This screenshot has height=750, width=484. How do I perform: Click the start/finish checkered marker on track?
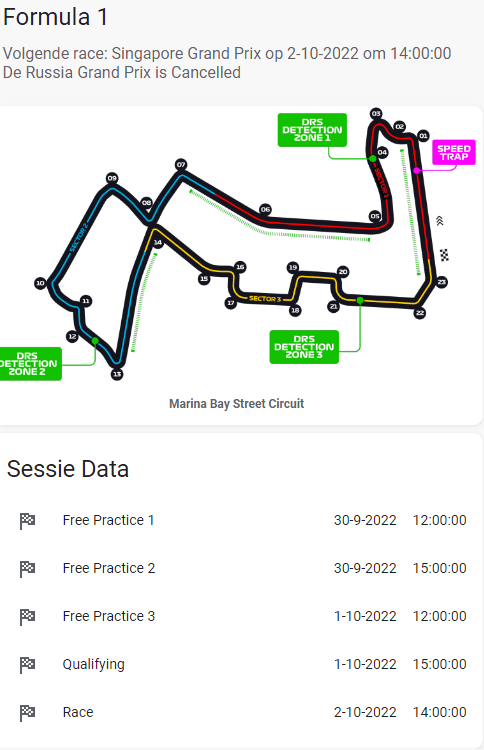click(x=444, y=255)
